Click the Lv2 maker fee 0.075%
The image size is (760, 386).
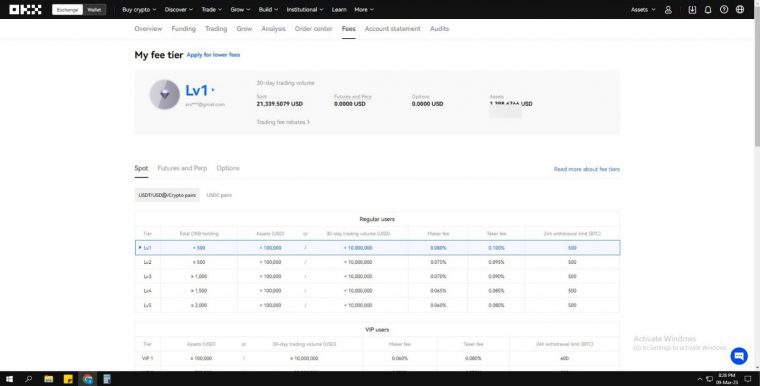click(438, 262)
